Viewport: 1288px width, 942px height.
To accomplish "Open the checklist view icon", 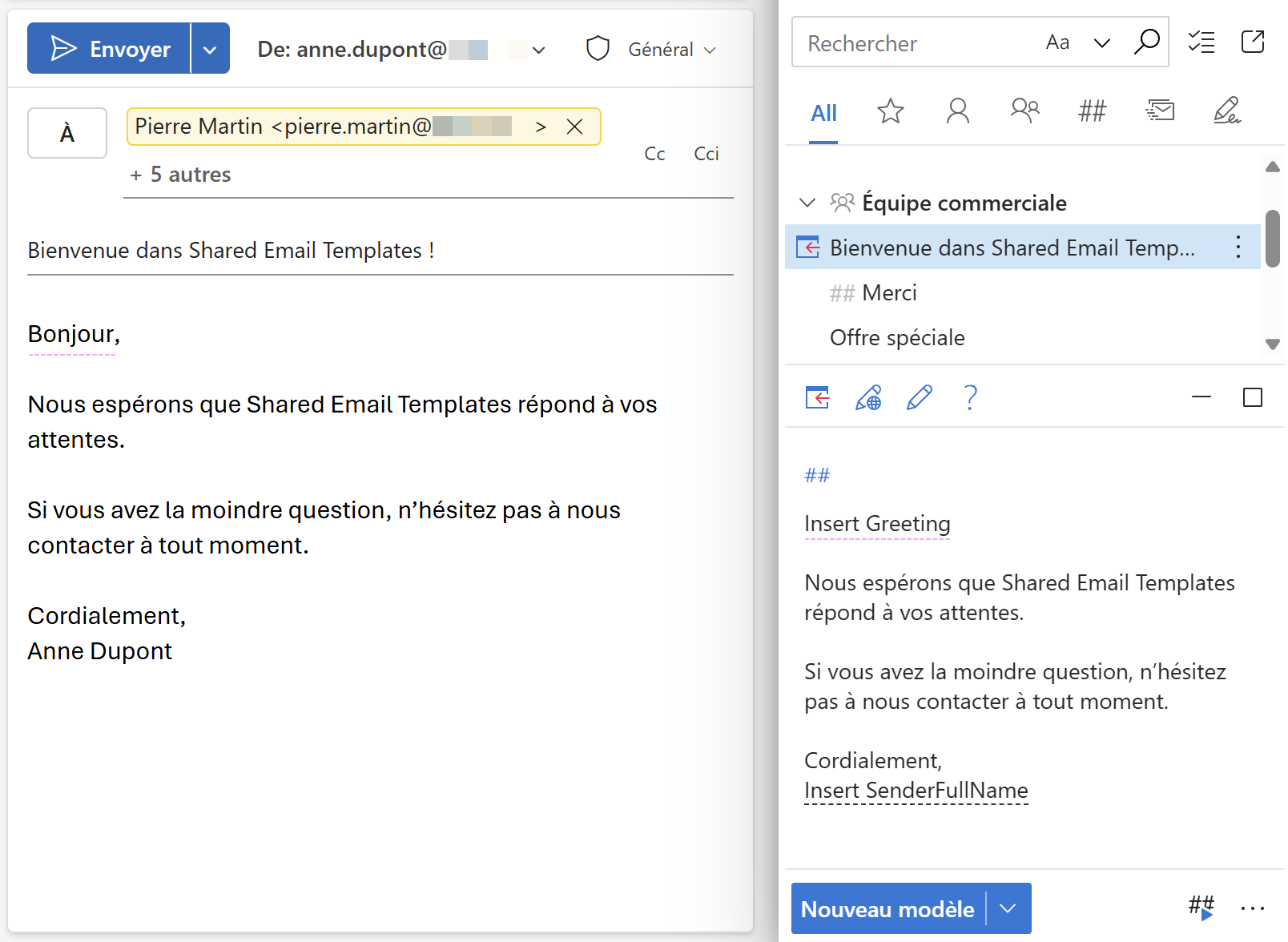I will [1201, 42].
